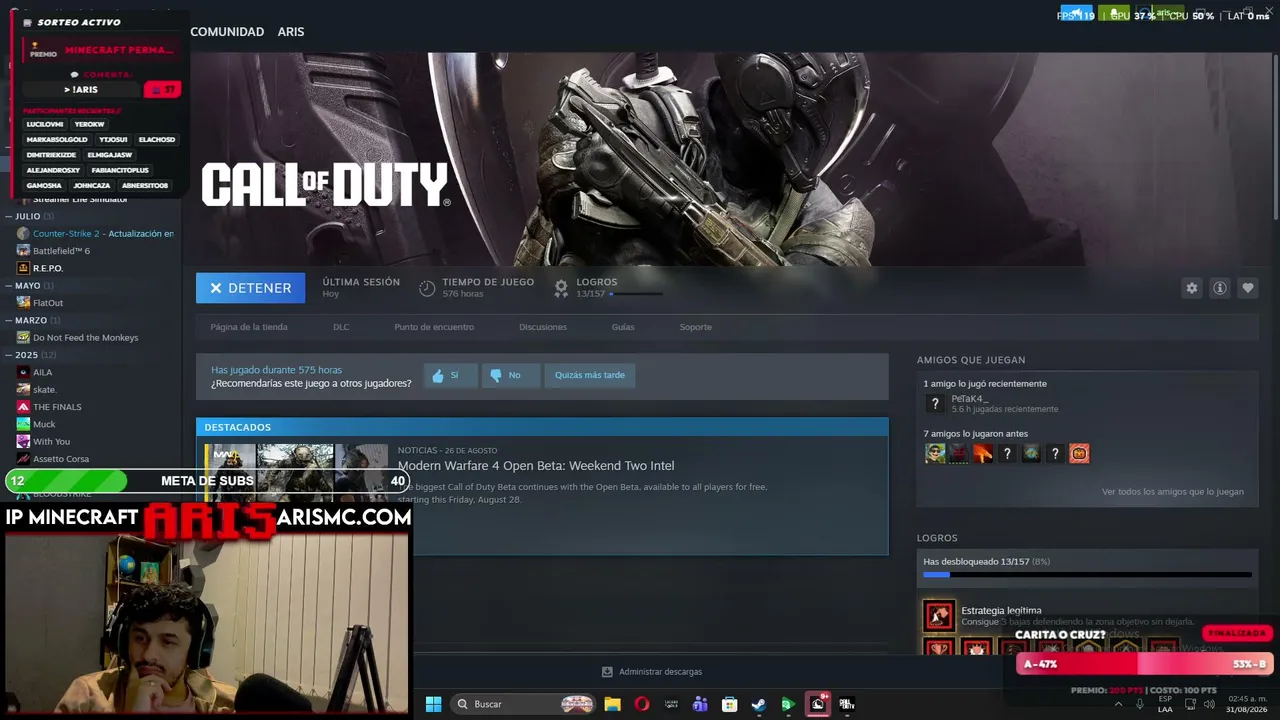1280x720 pixels.
Task: Collapse the 2025 library group
Action: (x=9, y=355)
